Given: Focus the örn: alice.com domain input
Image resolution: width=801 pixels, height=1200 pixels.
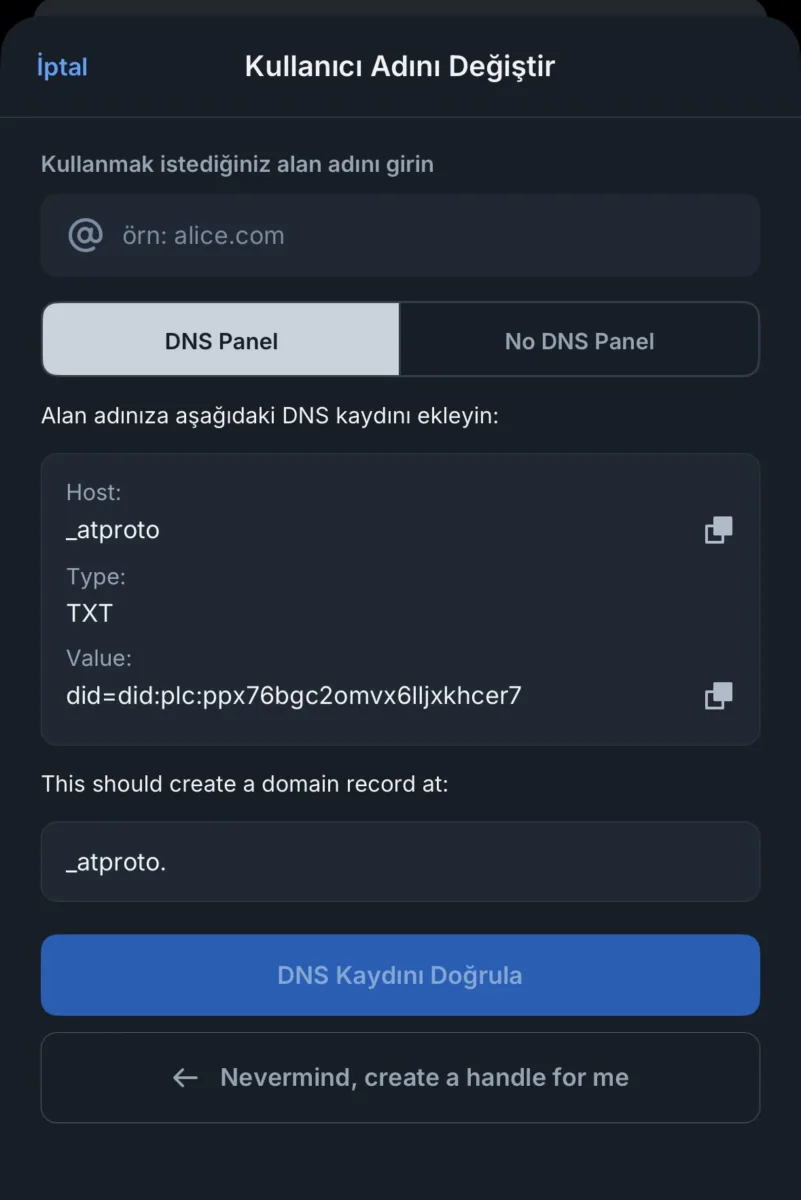Looking at the screenshot, I should (400, 235).
